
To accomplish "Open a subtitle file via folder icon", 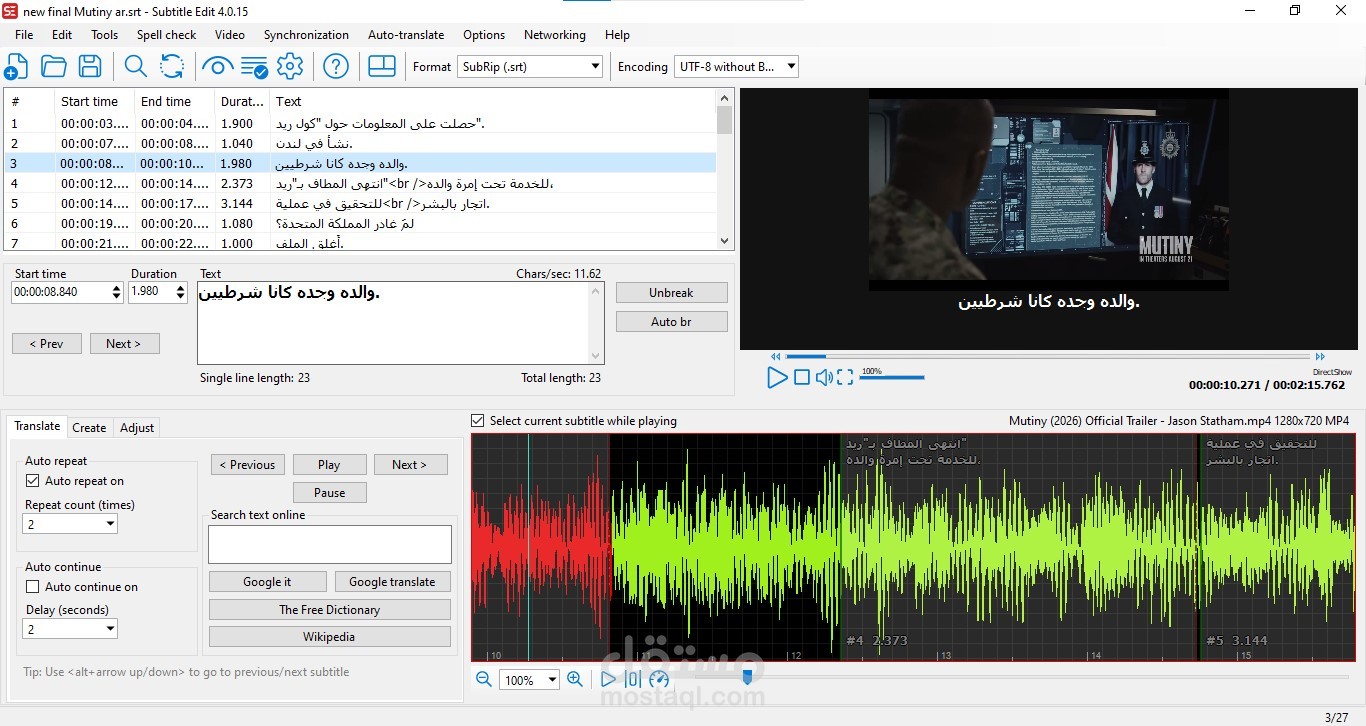I will point(53,67).
